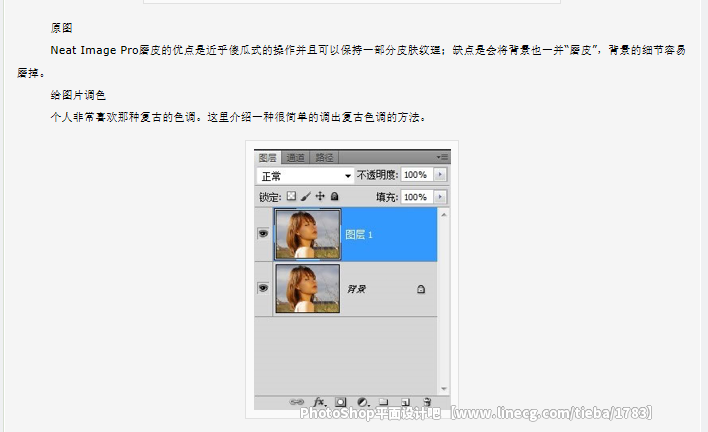
Task: Open the fx layer style menu
Action: 319,402
